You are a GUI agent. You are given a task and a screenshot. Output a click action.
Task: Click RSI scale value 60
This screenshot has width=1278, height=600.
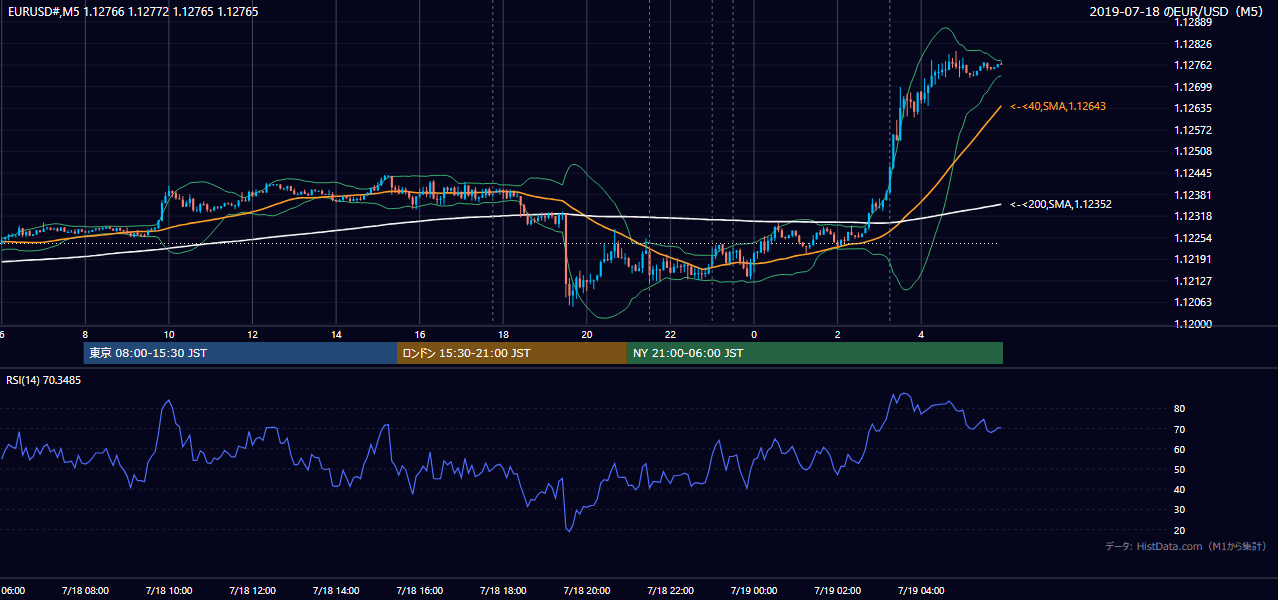1180,449
